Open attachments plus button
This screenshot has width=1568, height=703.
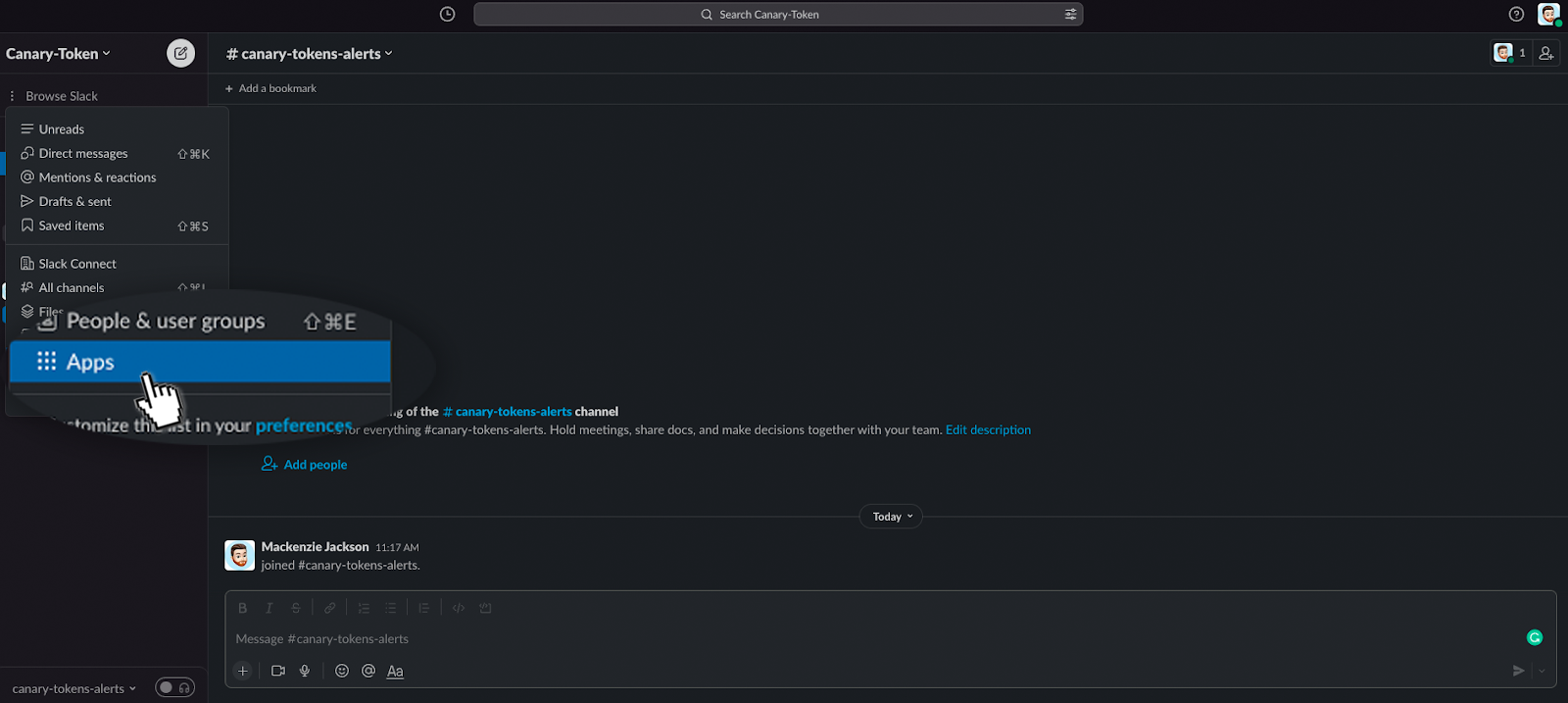click(x=243, y=671)
